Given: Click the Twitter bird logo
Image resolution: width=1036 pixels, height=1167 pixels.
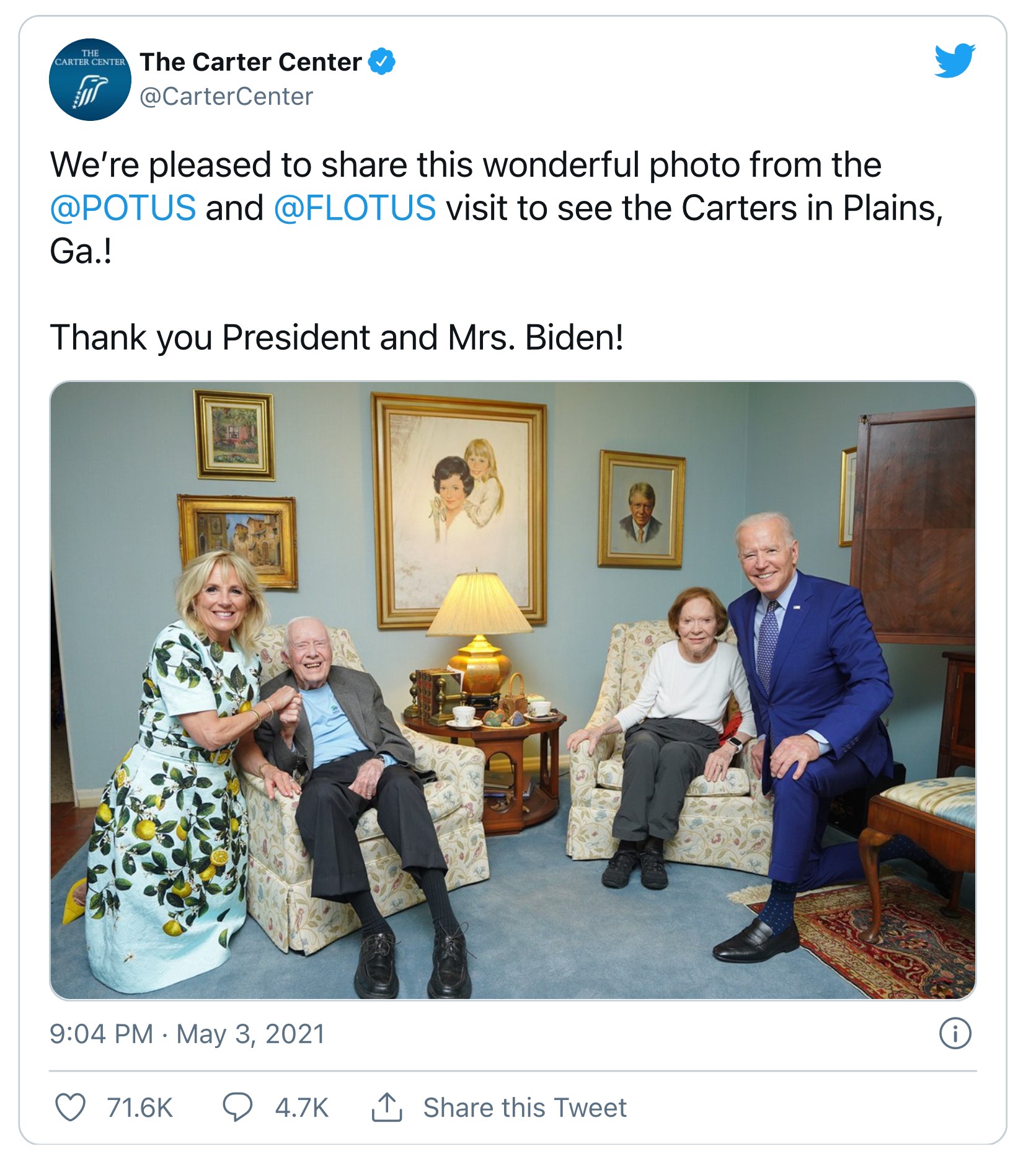Looking at the screenshot, I should click(x=954, y=60).
